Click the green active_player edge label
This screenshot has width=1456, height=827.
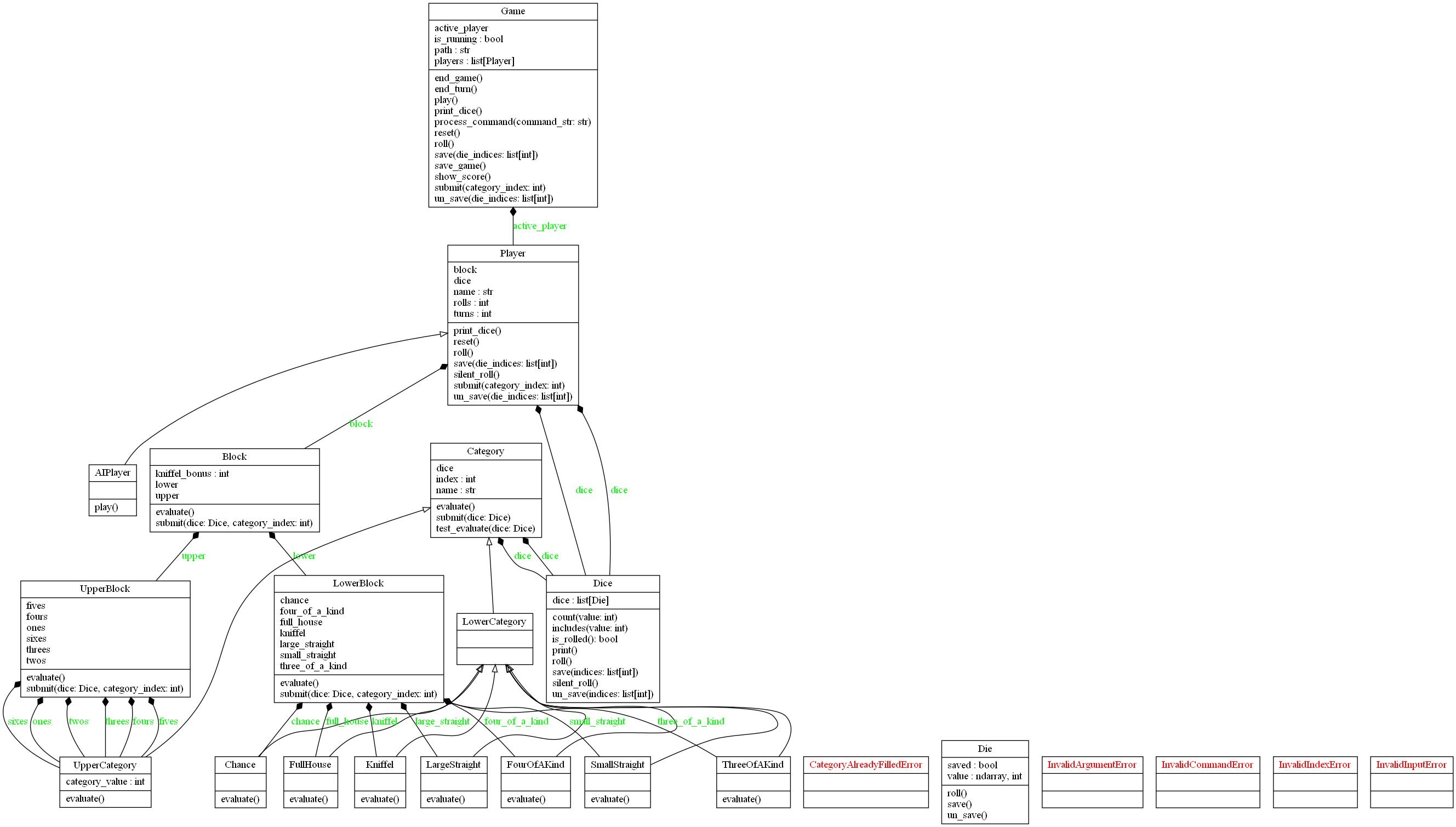click(539, 226)
